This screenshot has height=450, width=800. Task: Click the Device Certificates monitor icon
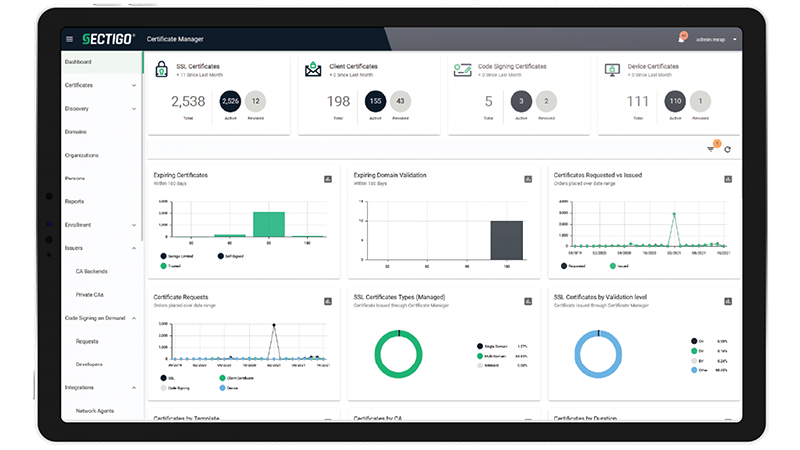tap(613, 68)
